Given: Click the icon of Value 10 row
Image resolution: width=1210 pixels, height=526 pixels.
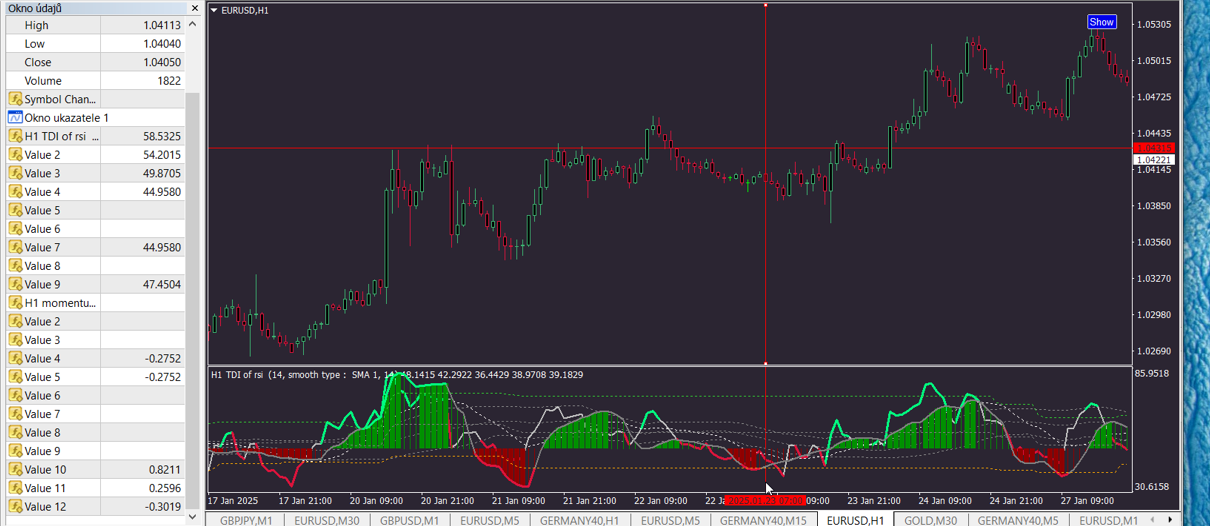Looking at the screenshot, I should coord(15,469).
